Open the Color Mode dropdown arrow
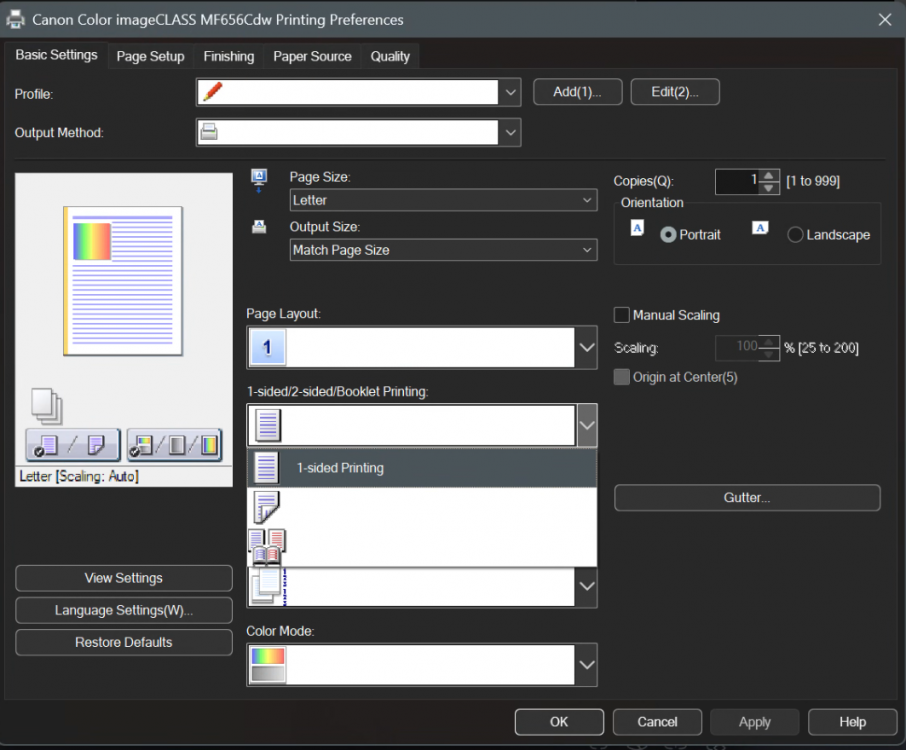906x750 pixels. coord(587,665)
